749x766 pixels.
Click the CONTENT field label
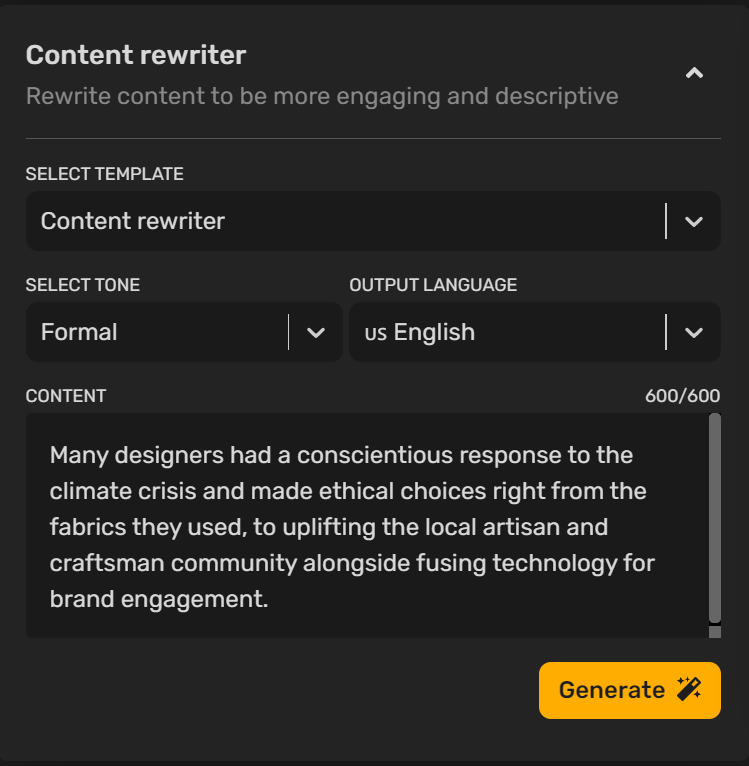pyautogui.click(x=66, y=396)
